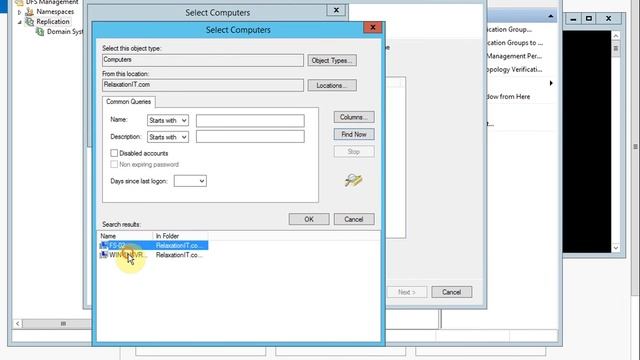
Task: Sort results by In Folder column header
Action: (x=180, y=236)
